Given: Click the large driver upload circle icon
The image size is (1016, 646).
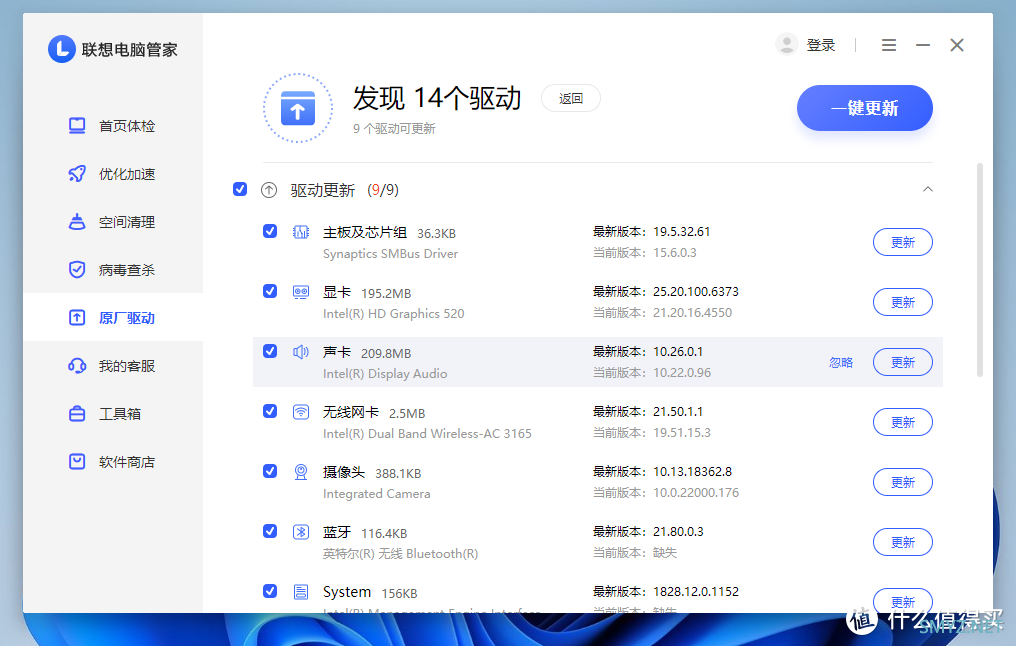Looking at the screenshot, I should pyautogui.click(x=298, y=108).
